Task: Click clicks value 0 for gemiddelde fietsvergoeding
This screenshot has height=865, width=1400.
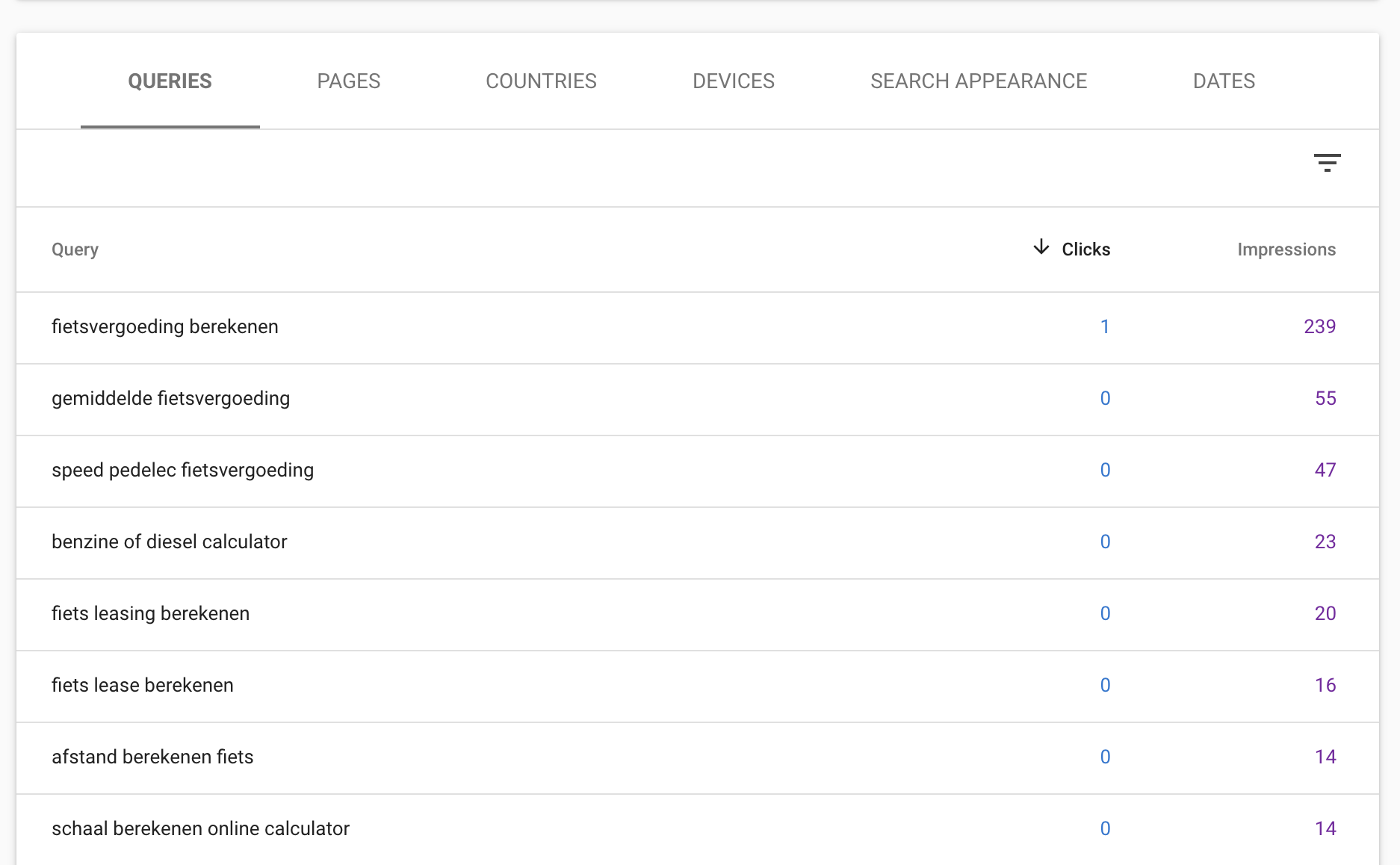Action: tap(1105, 399)
